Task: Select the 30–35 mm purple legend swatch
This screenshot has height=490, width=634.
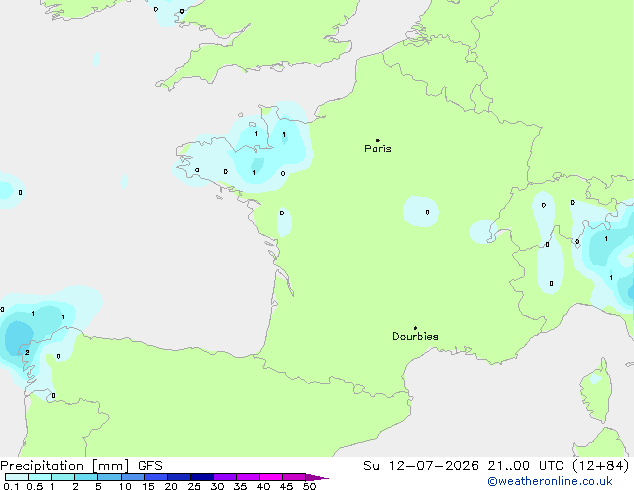Action: pos(224,477)
